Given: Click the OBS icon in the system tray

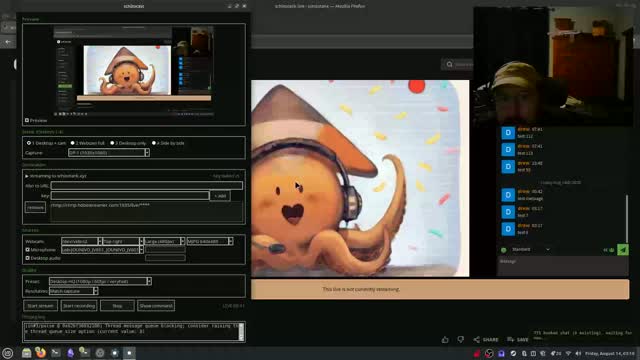Looking at the screenshot, I should pos(489,353).
